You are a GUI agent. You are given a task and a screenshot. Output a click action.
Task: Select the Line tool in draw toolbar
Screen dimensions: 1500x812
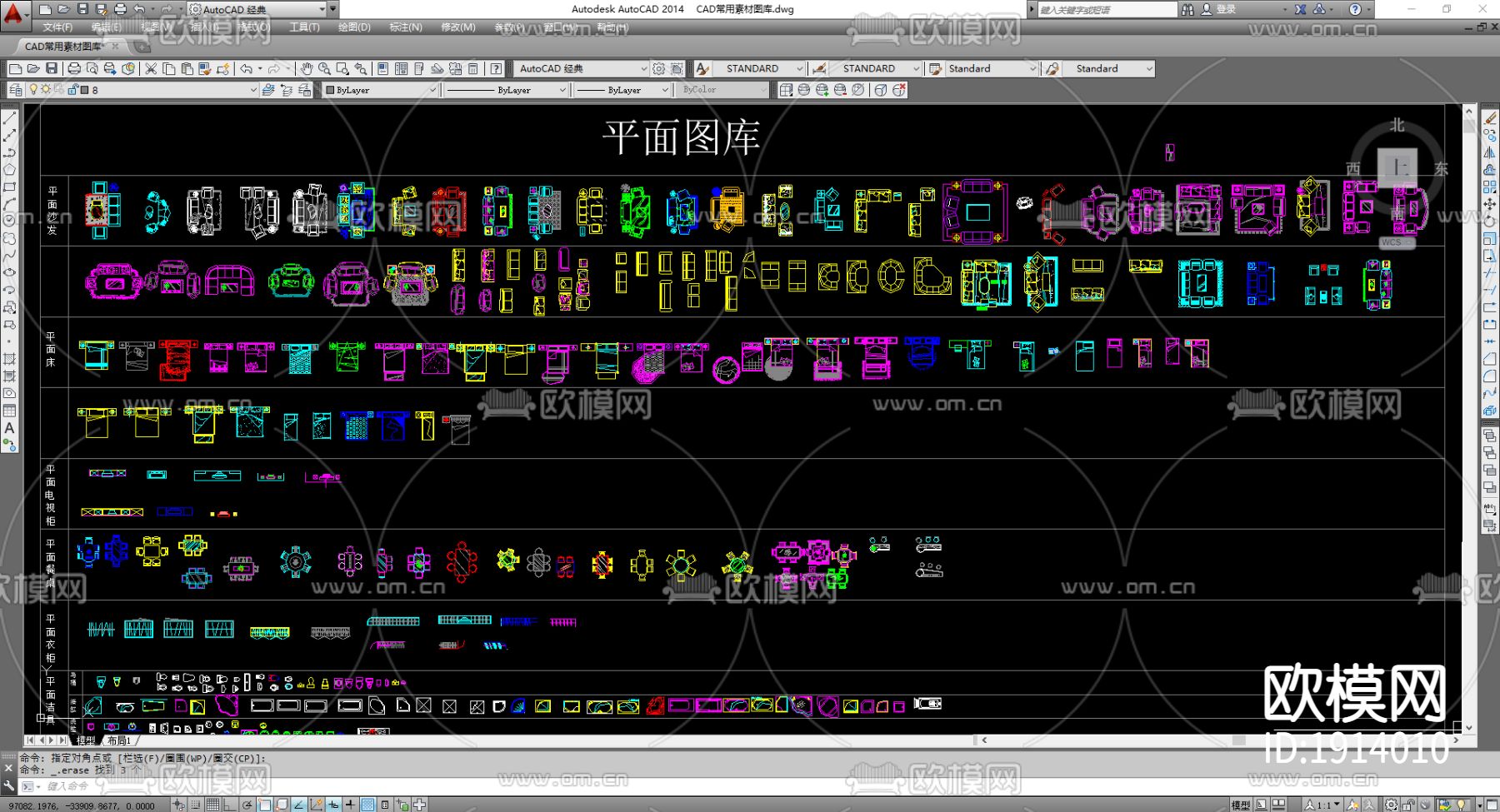pyautogui.click(x=10, y=119)
